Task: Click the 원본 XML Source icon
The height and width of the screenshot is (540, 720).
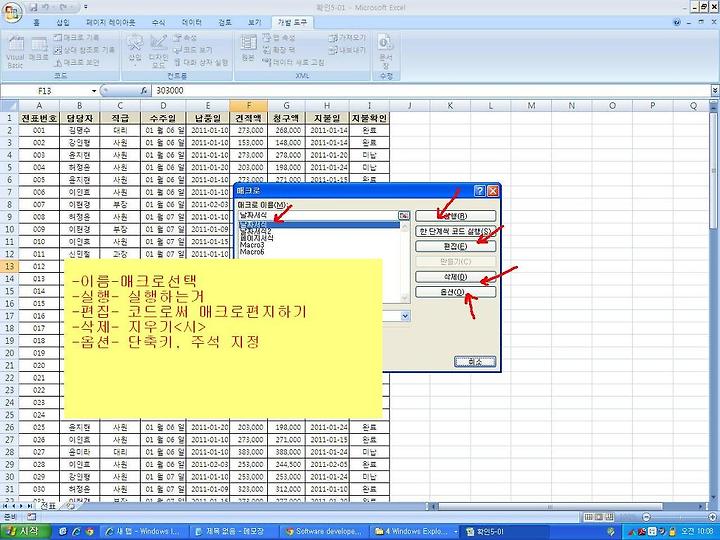Action: (248, 48)
